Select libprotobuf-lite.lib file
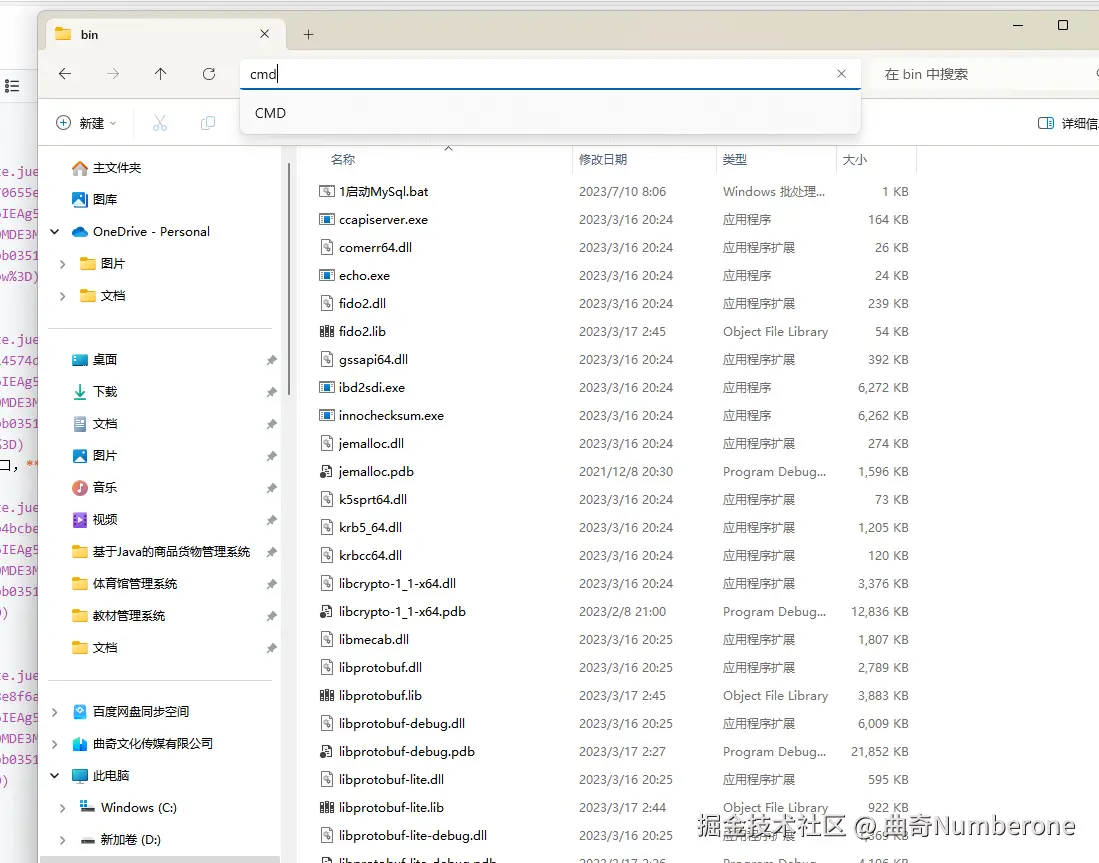1099x863 pixels. click(391, 808)
